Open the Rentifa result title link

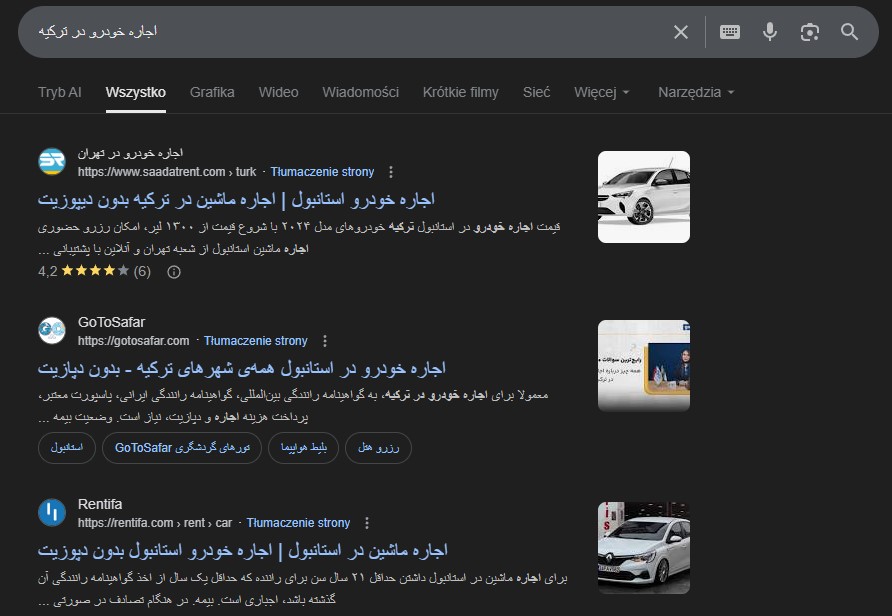[242, 550]
